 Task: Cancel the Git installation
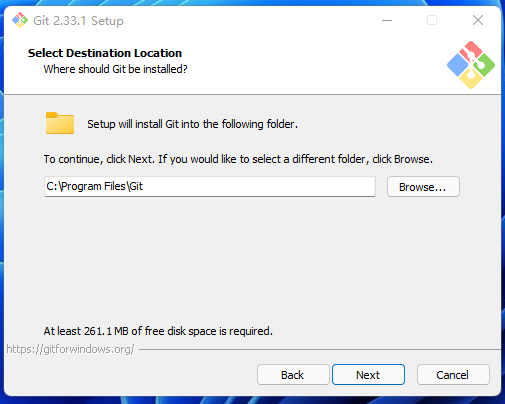453,375
